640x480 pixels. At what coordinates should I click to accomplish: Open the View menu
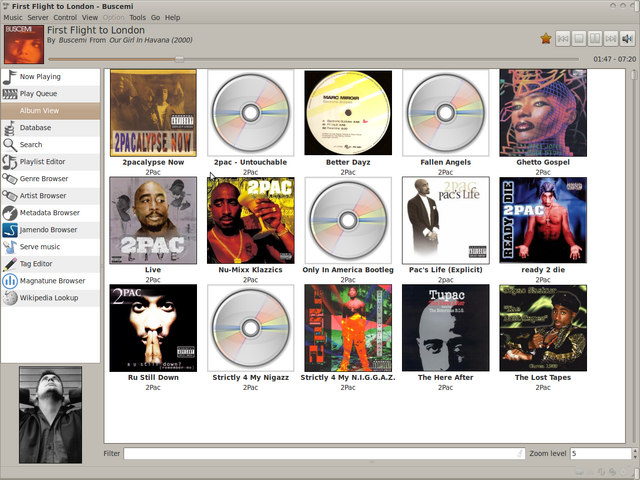click(90, 18)
